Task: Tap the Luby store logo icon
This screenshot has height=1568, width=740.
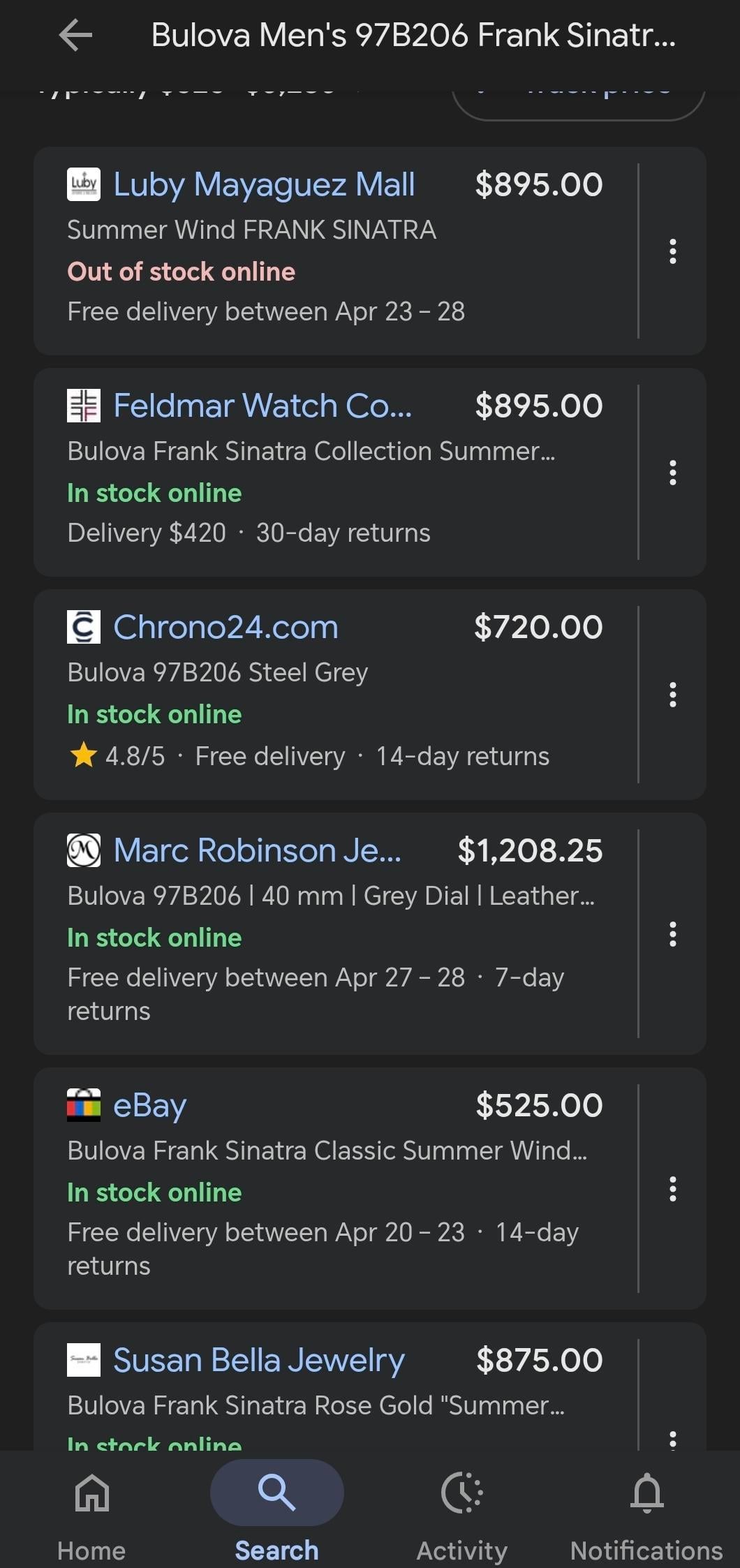Action: (x=84, y=184)
